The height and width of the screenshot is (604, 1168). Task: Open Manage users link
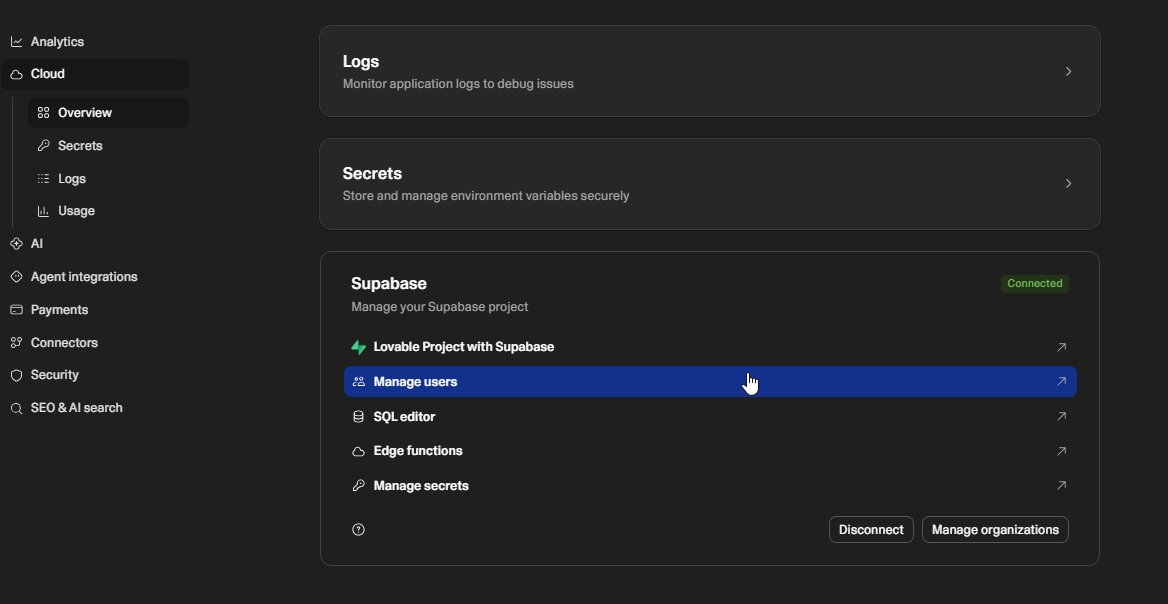(x=710, y=381)
